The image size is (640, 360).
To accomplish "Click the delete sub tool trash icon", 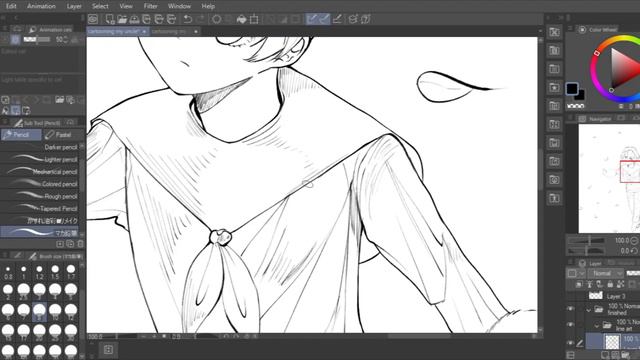I will click(x=80, y=244).
